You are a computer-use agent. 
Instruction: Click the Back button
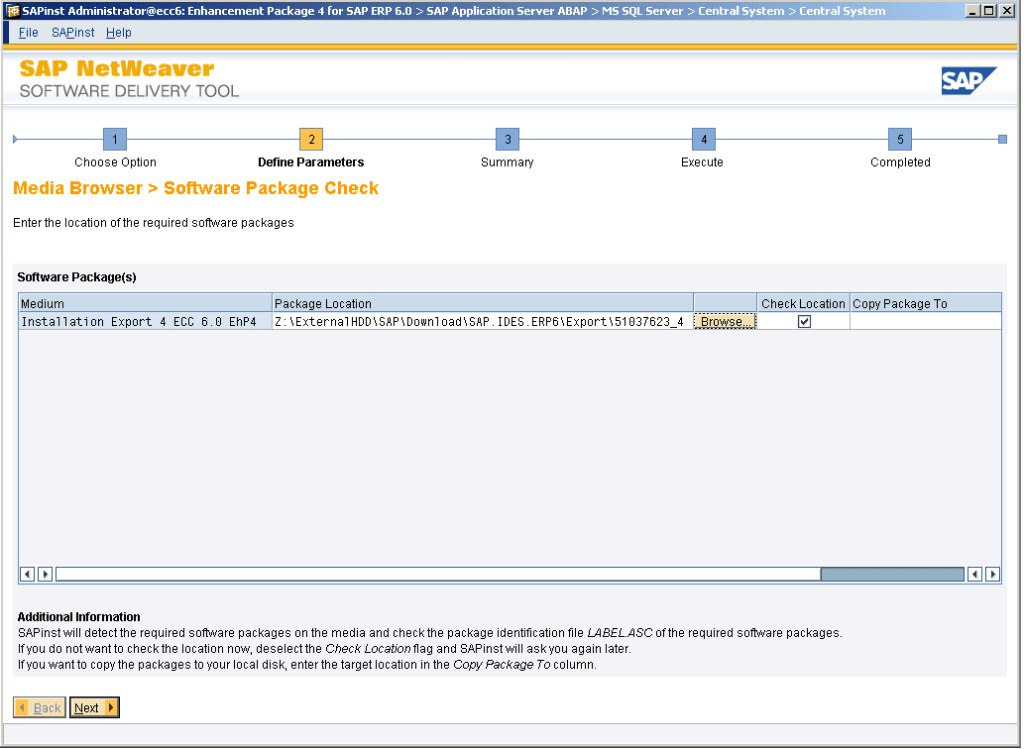39,708
